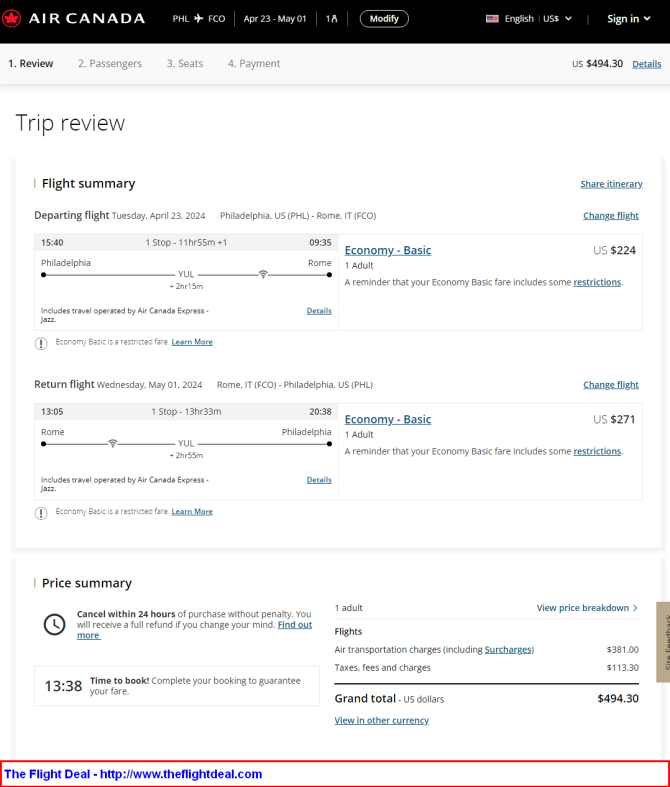
Task: Click the passenger count icon in header
Action: point(332,19)
